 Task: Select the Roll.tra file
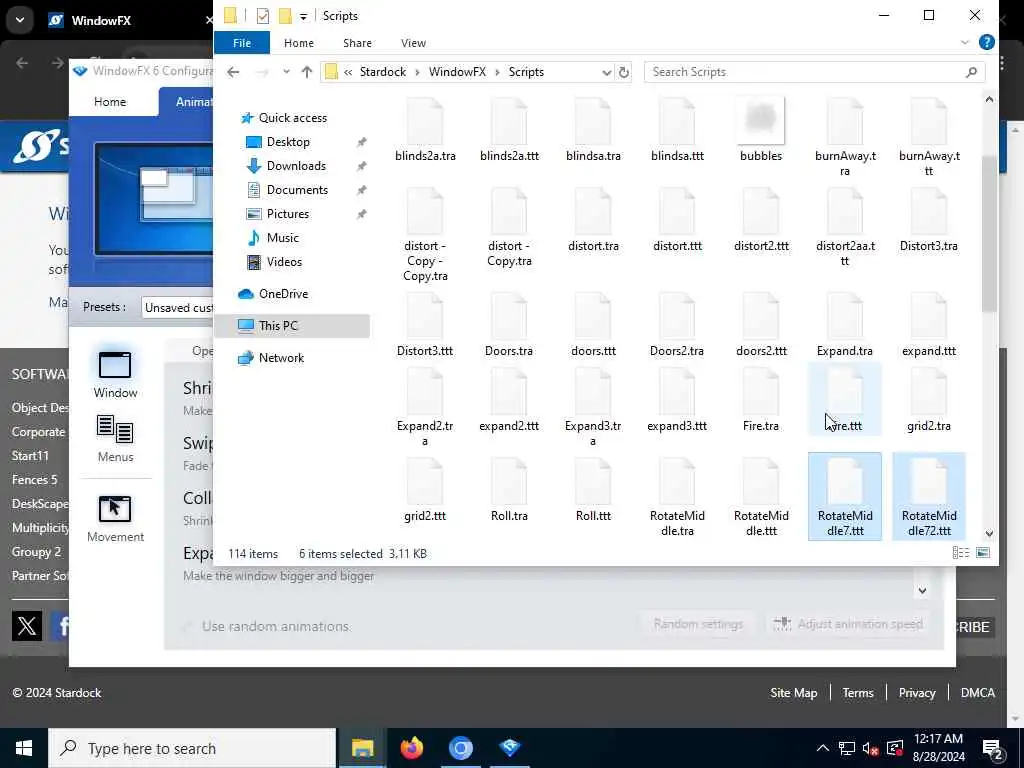click(509, 490)
